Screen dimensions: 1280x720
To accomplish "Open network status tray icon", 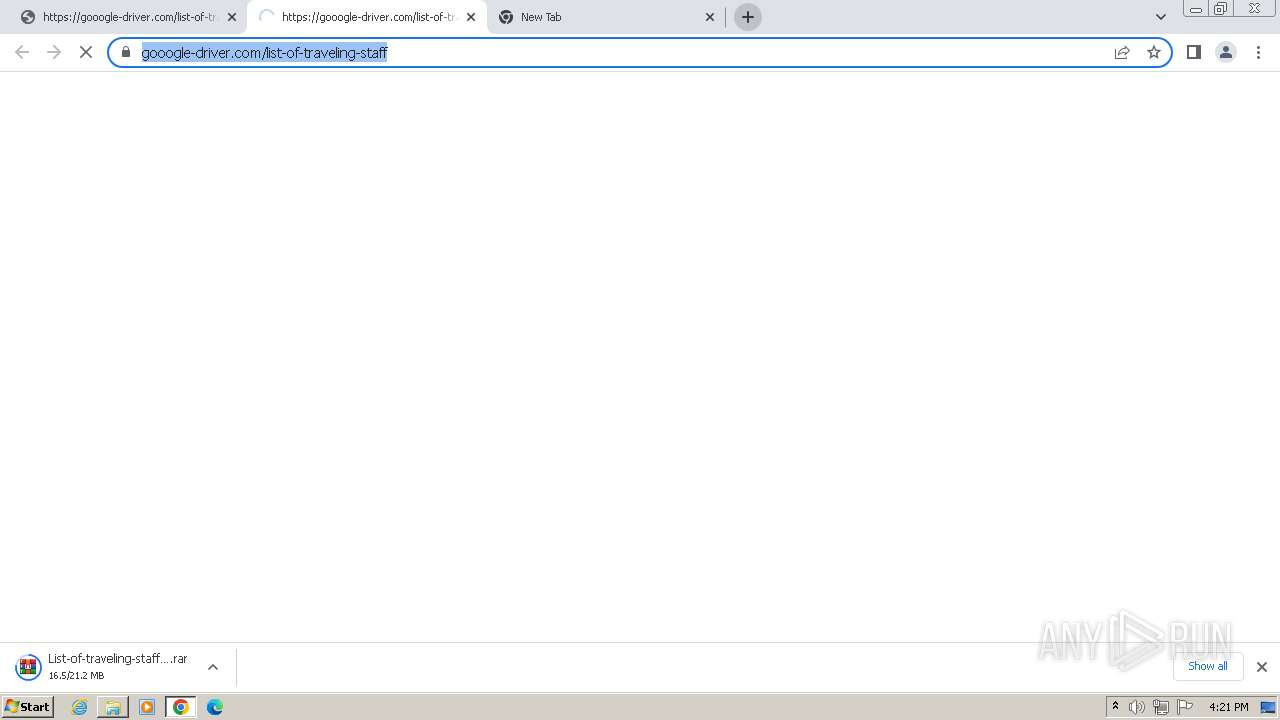I will click(x=1161, y=707).
